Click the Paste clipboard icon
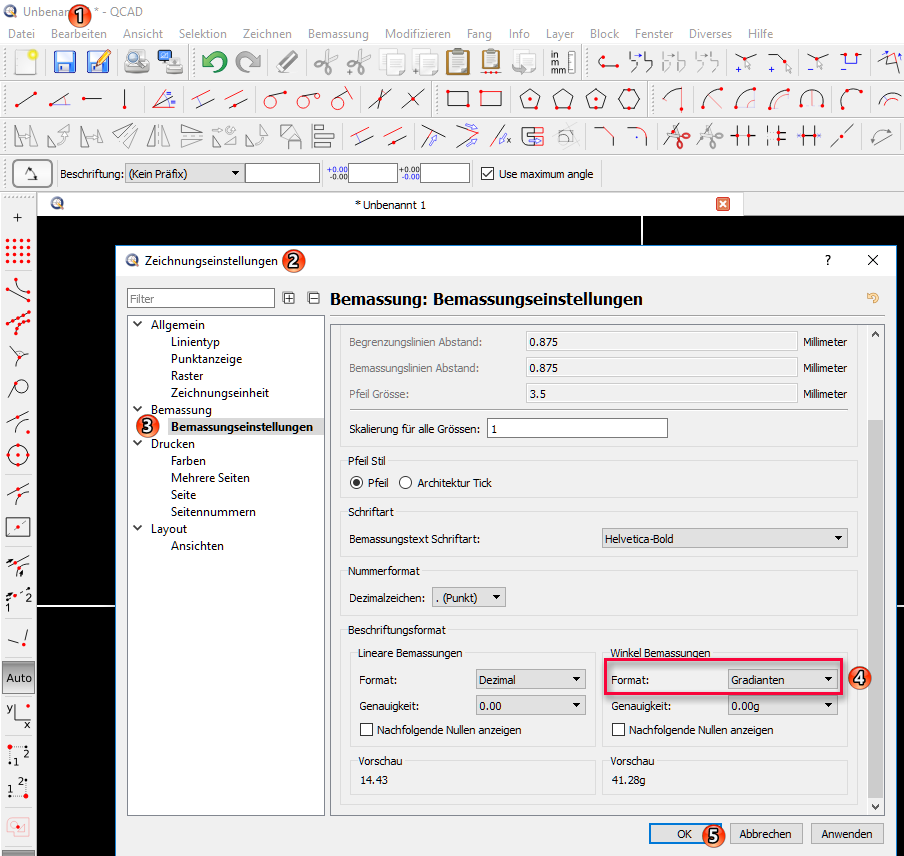 coord(457,63)
